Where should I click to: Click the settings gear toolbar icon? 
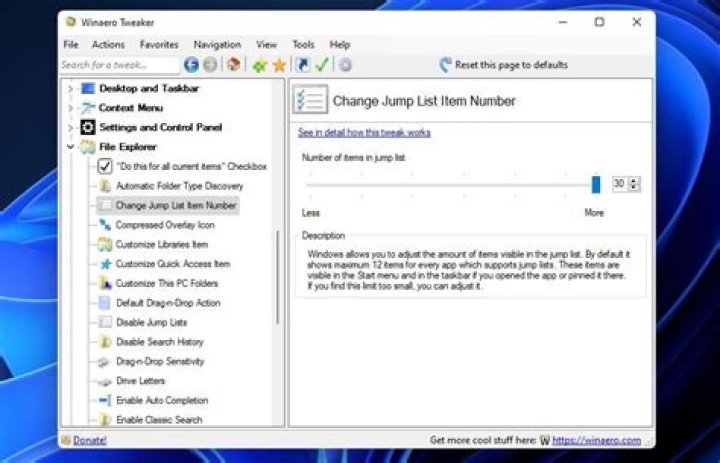click(345, 65)
